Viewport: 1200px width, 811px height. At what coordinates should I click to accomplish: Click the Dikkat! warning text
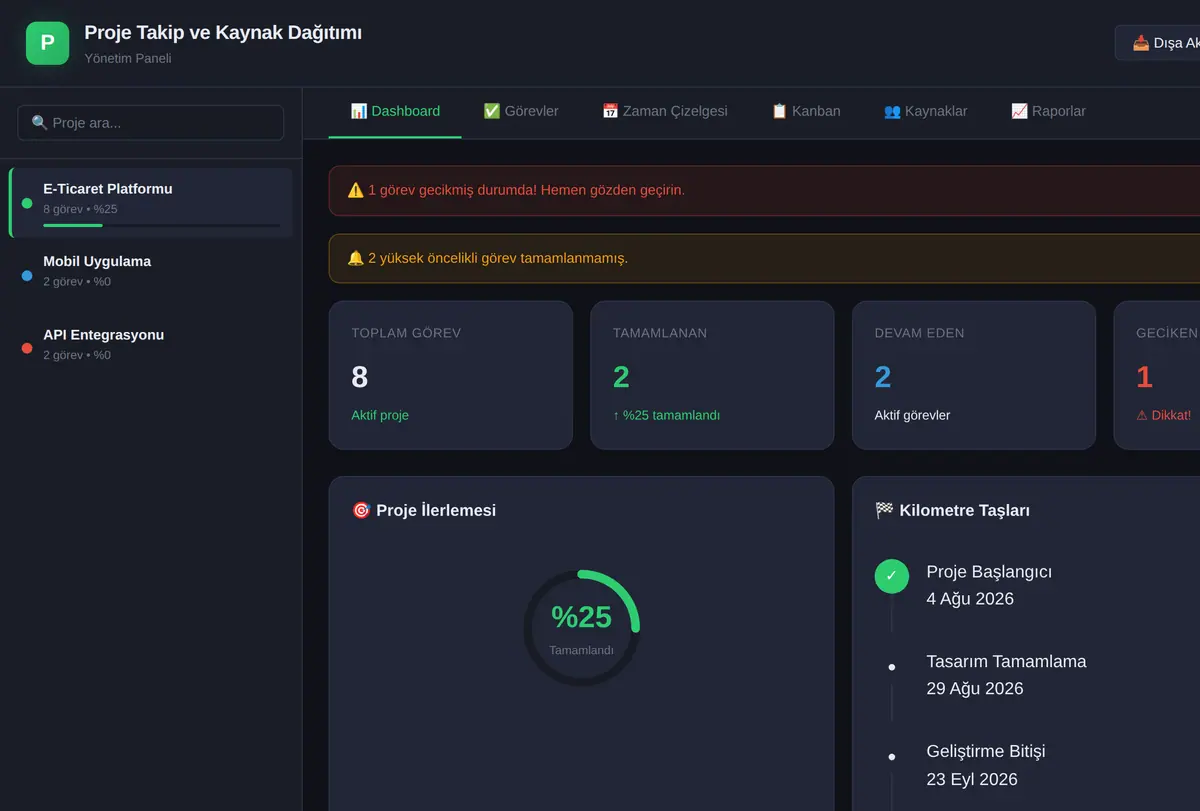point(1164,415)
